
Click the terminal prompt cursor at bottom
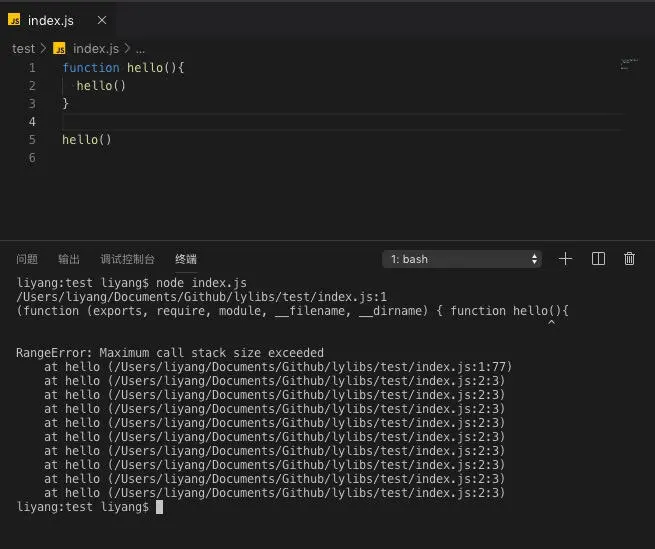[x=159, y=507]
